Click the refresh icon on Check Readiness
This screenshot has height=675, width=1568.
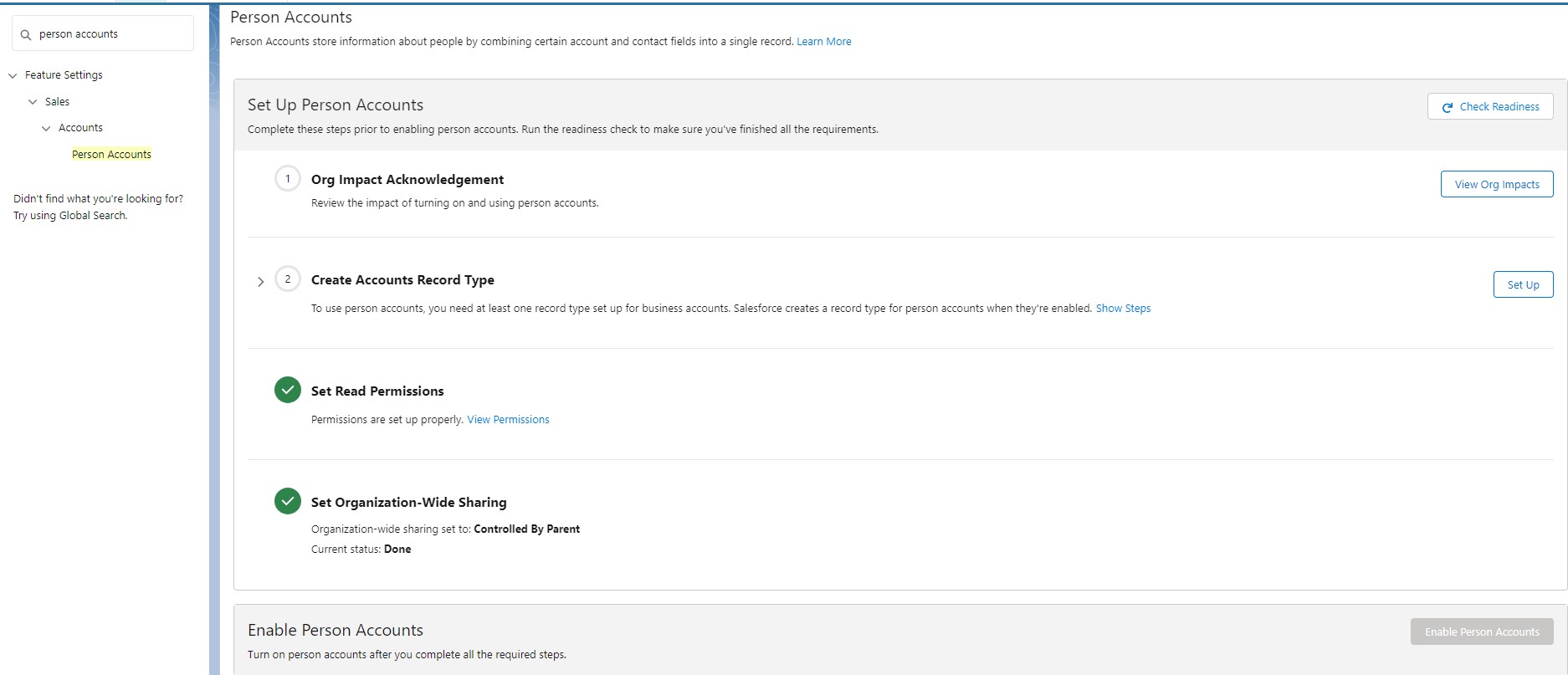(x=1447, y=107)
